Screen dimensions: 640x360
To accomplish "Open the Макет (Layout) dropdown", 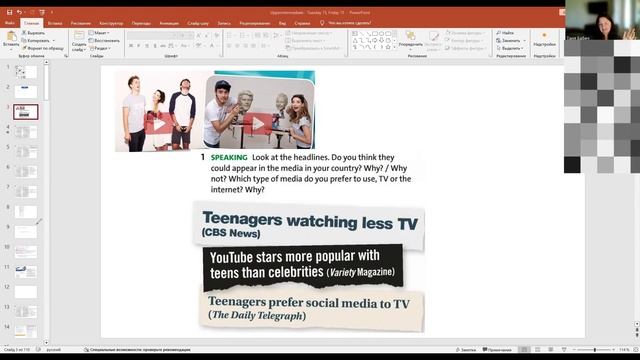I will (x=99, y=33).
